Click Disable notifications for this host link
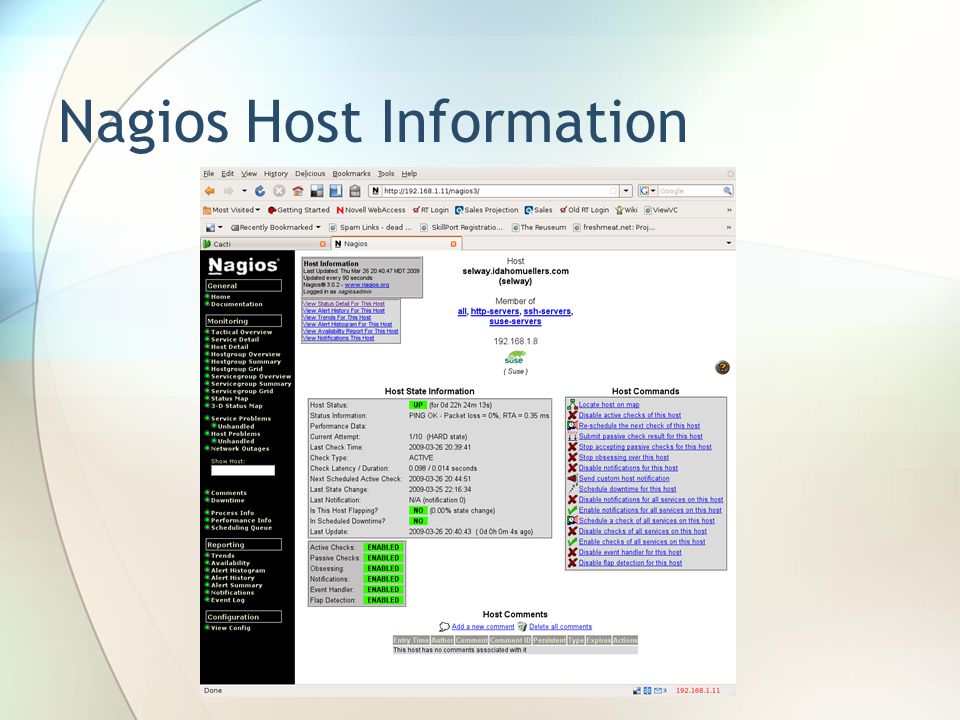This screenshot has width=960, height=720. point(628,468)
